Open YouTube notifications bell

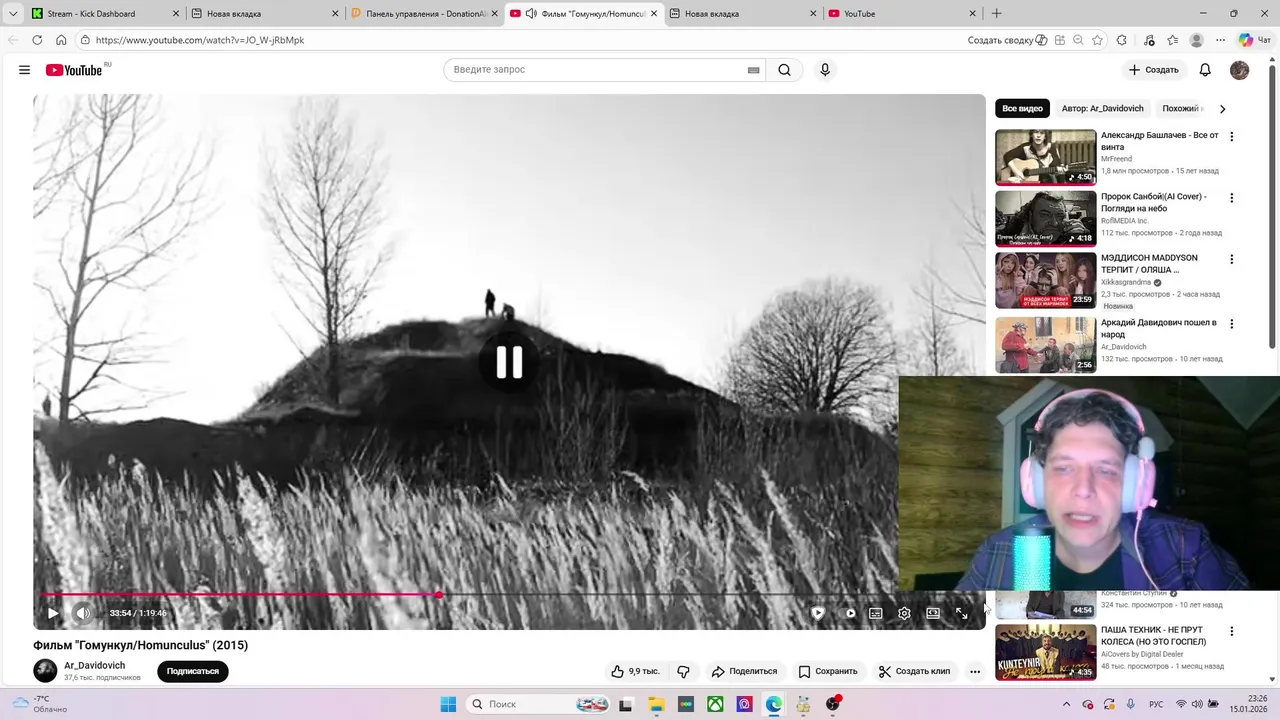coord(1205,70)
